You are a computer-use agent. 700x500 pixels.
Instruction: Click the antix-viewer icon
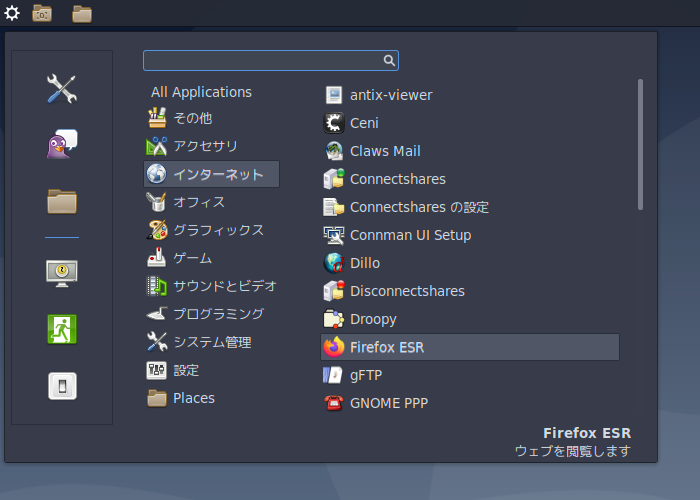333,95
